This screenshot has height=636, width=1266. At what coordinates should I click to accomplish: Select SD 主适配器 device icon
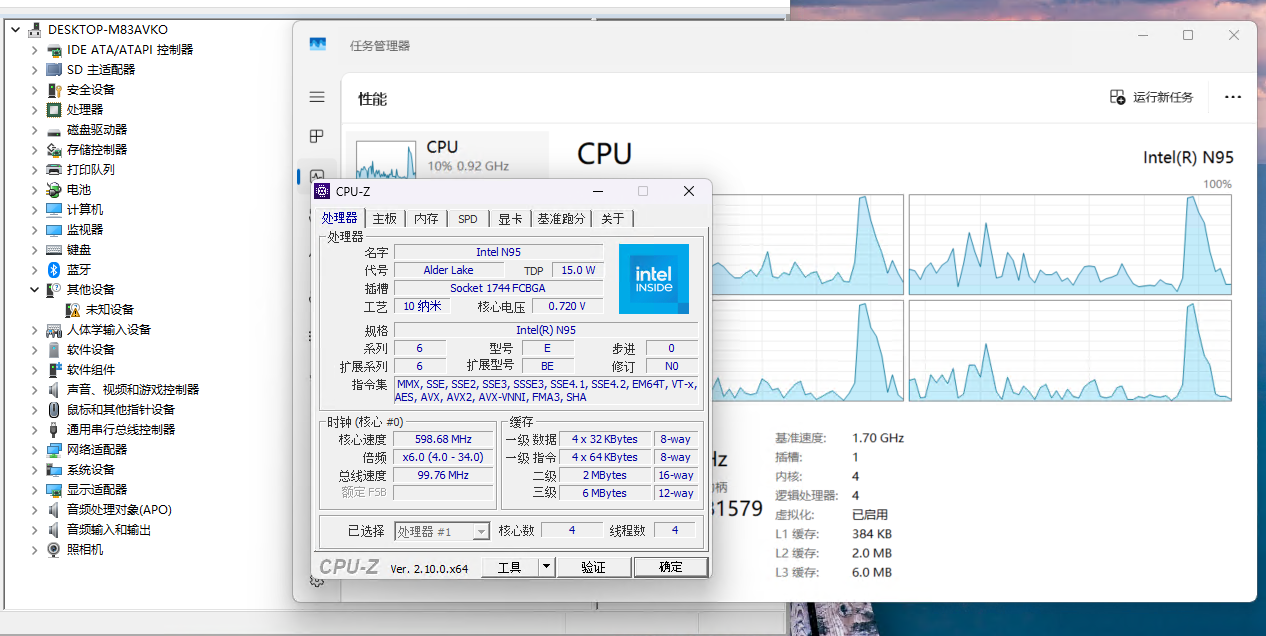54,69
